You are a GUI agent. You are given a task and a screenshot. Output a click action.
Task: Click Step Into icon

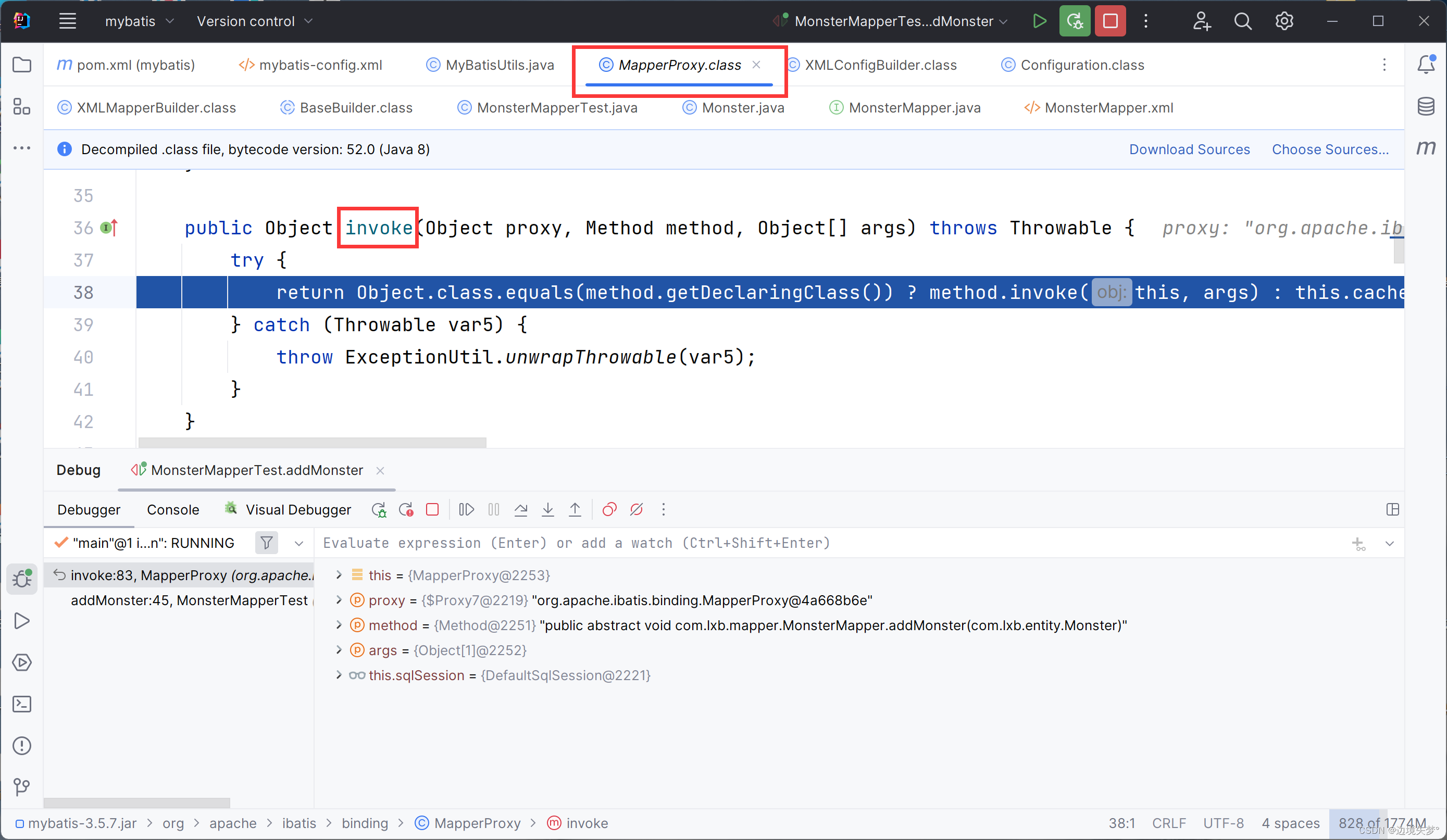548,509
